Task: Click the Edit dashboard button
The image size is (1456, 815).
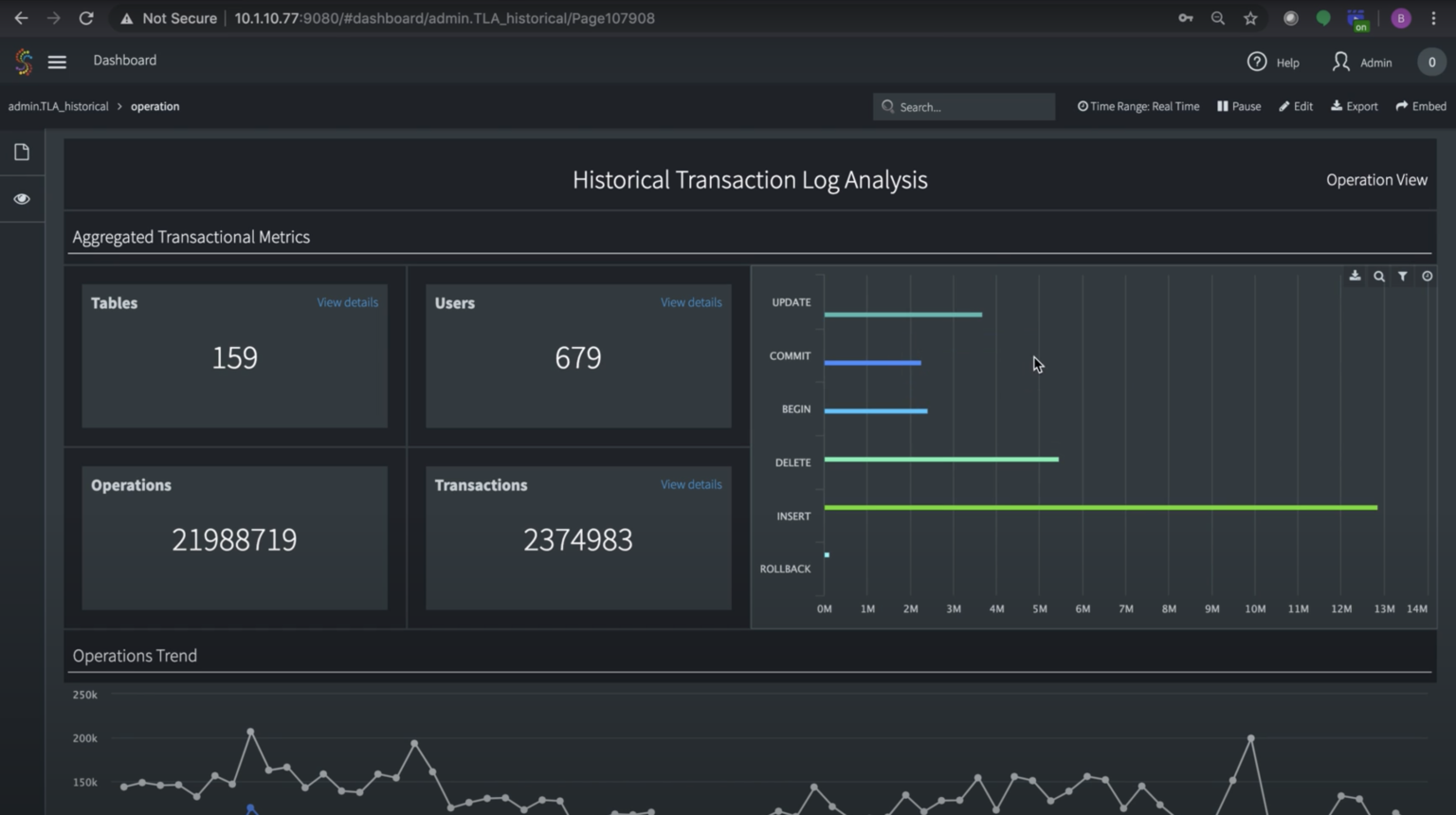Action: tap(1296, 106)
